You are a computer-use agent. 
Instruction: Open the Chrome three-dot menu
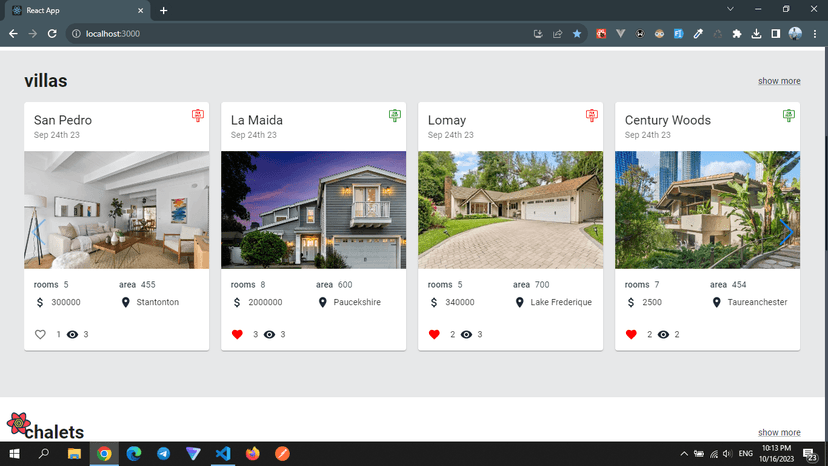tap(814, 33)
